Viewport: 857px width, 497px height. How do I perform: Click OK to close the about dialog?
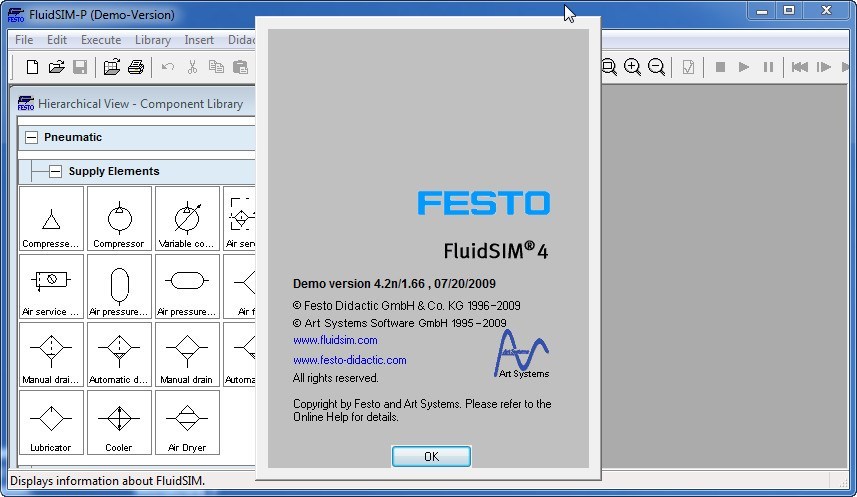tap(431, 457)
